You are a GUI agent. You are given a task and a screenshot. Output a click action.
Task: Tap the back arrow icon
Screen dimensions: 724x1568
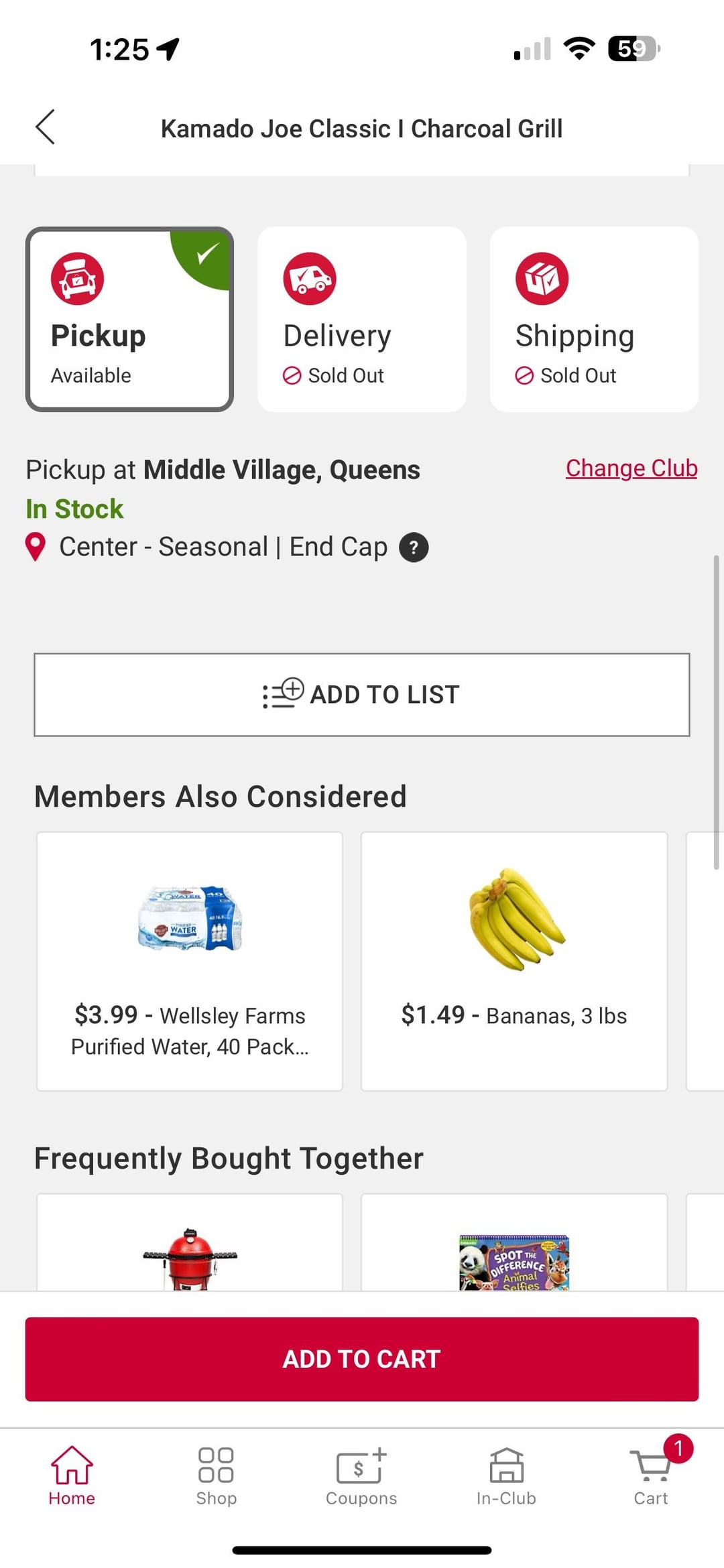46,127
